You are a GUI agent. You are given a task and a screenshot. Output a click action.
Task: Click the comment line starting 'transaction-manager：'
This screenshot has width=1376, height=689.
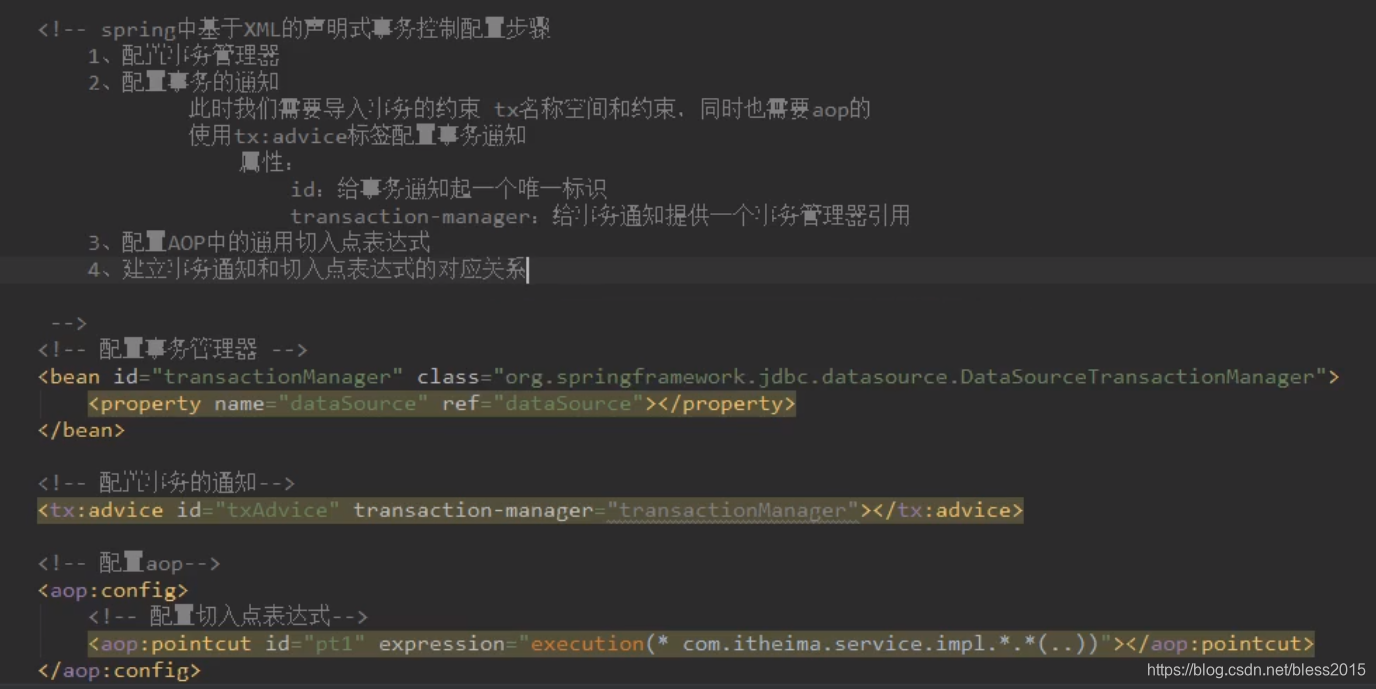600,216
